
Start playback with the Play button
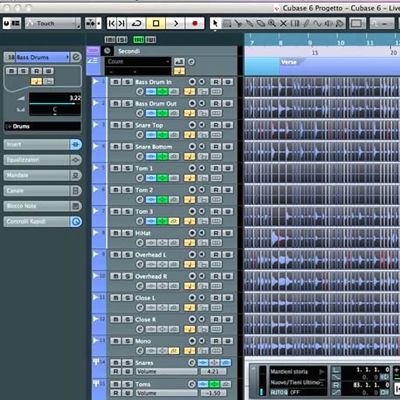(x=176, y=23)
